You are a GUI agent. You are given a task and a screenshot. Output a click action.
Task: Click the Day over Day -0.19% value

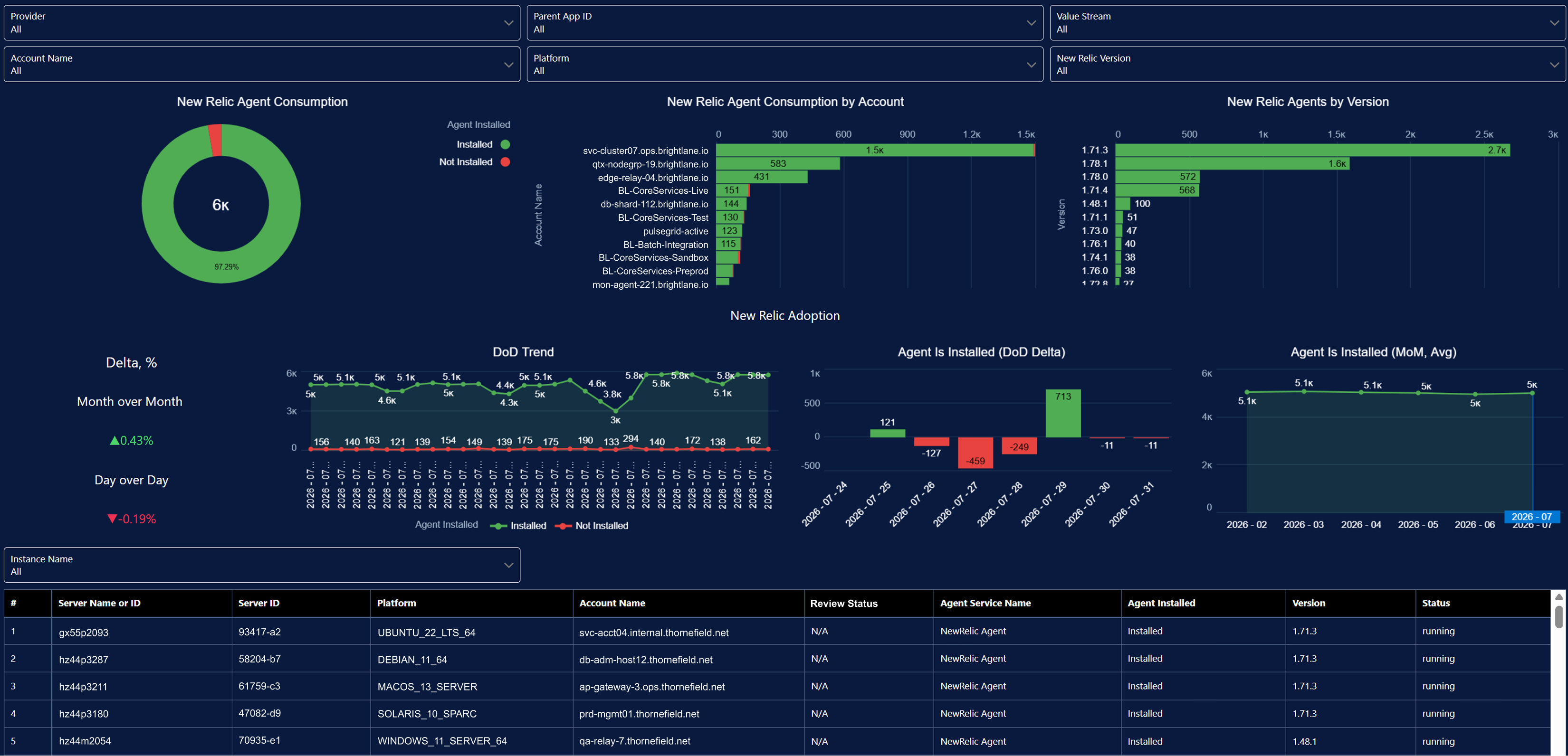(x=132, y=519)
